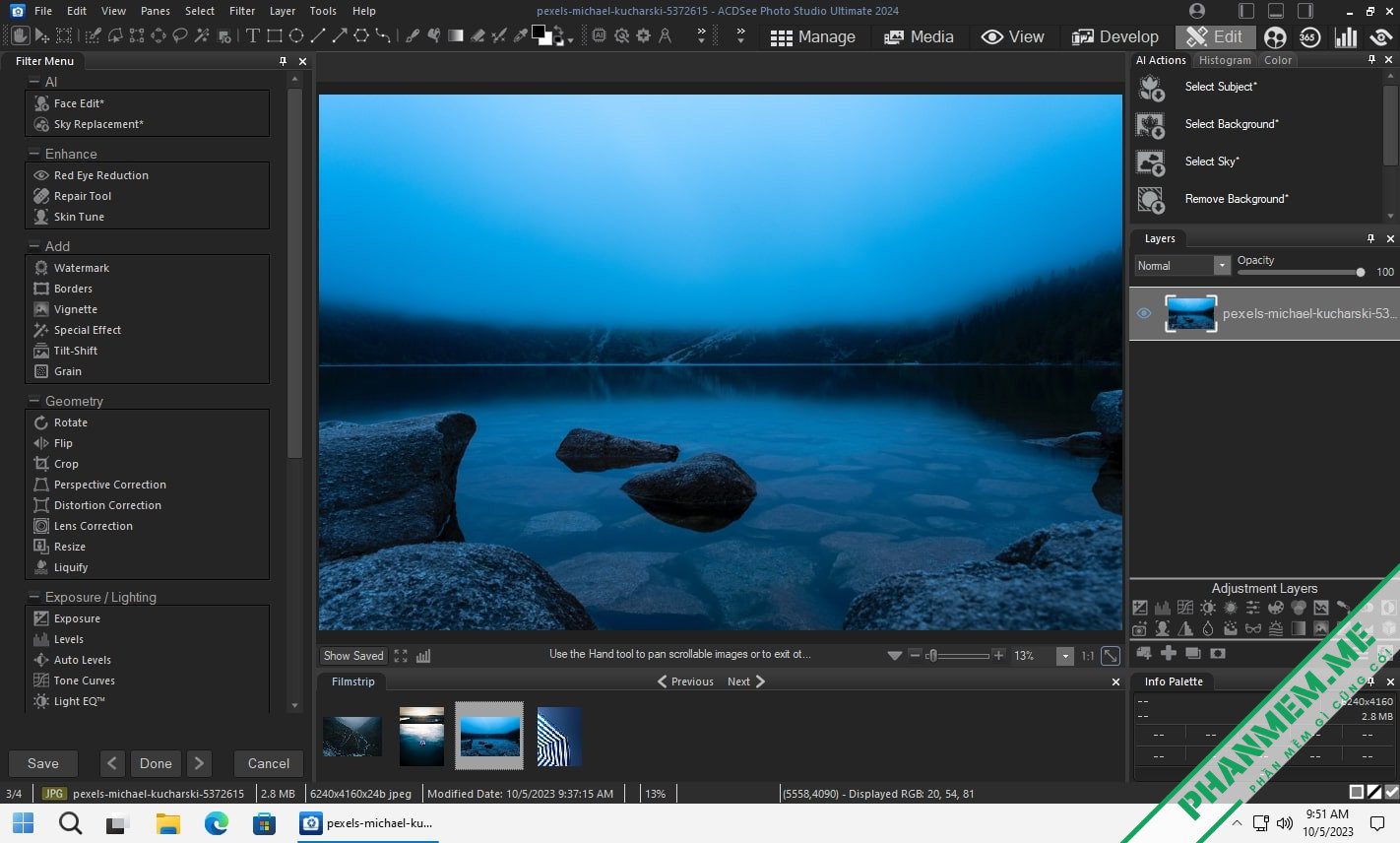Pick the Eyedropper color picker tool

[x=521, y=36]
